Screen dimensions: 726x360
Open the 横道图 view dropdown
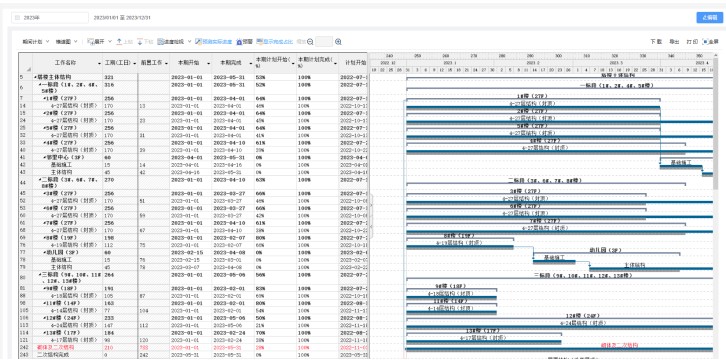(67, 42)
